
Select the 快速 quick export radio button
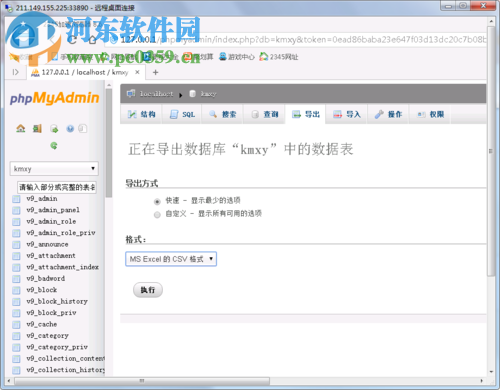[157, 201]
